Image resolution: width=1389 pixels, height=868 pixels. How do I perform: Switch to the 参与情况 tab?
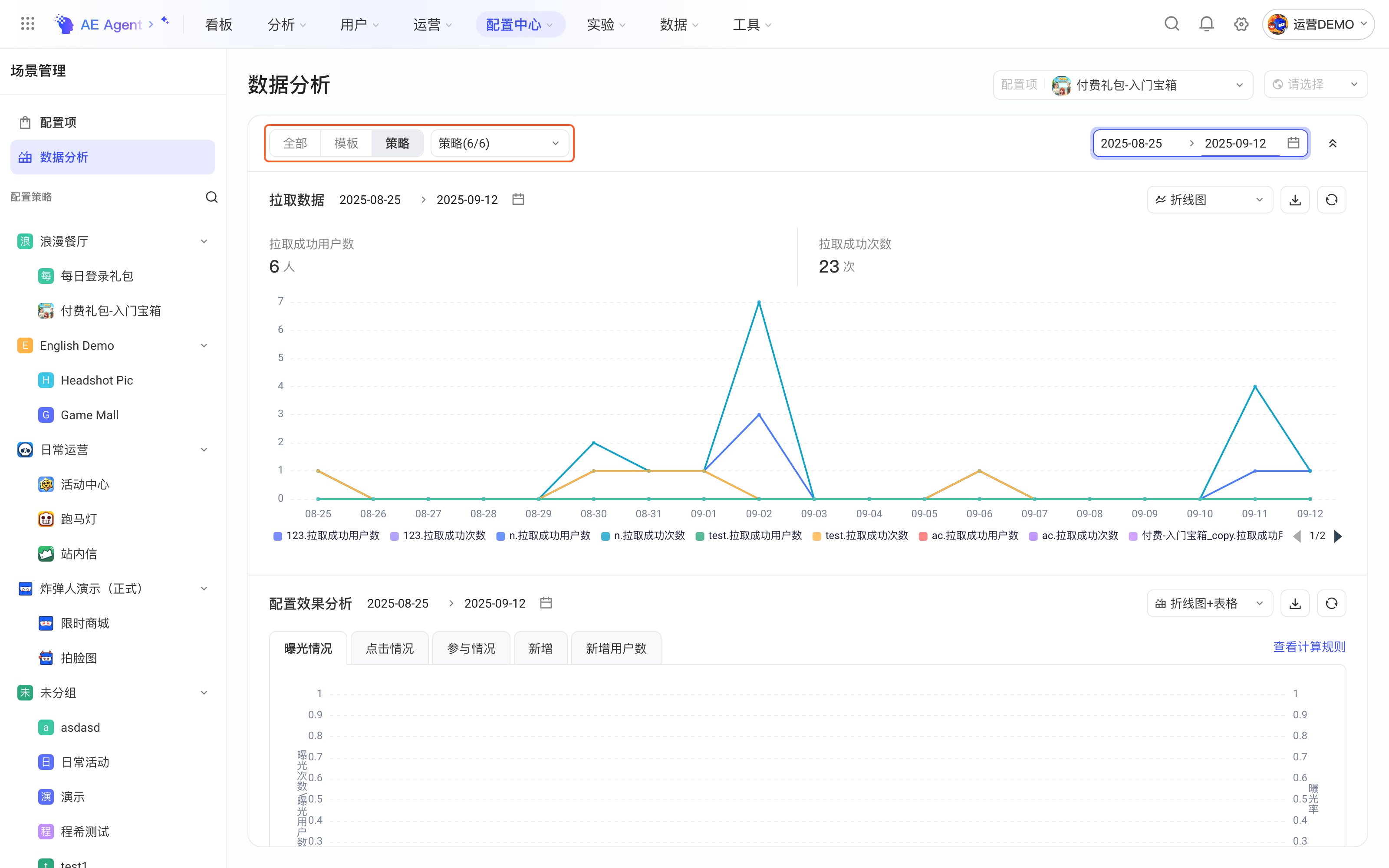[471, 649]
